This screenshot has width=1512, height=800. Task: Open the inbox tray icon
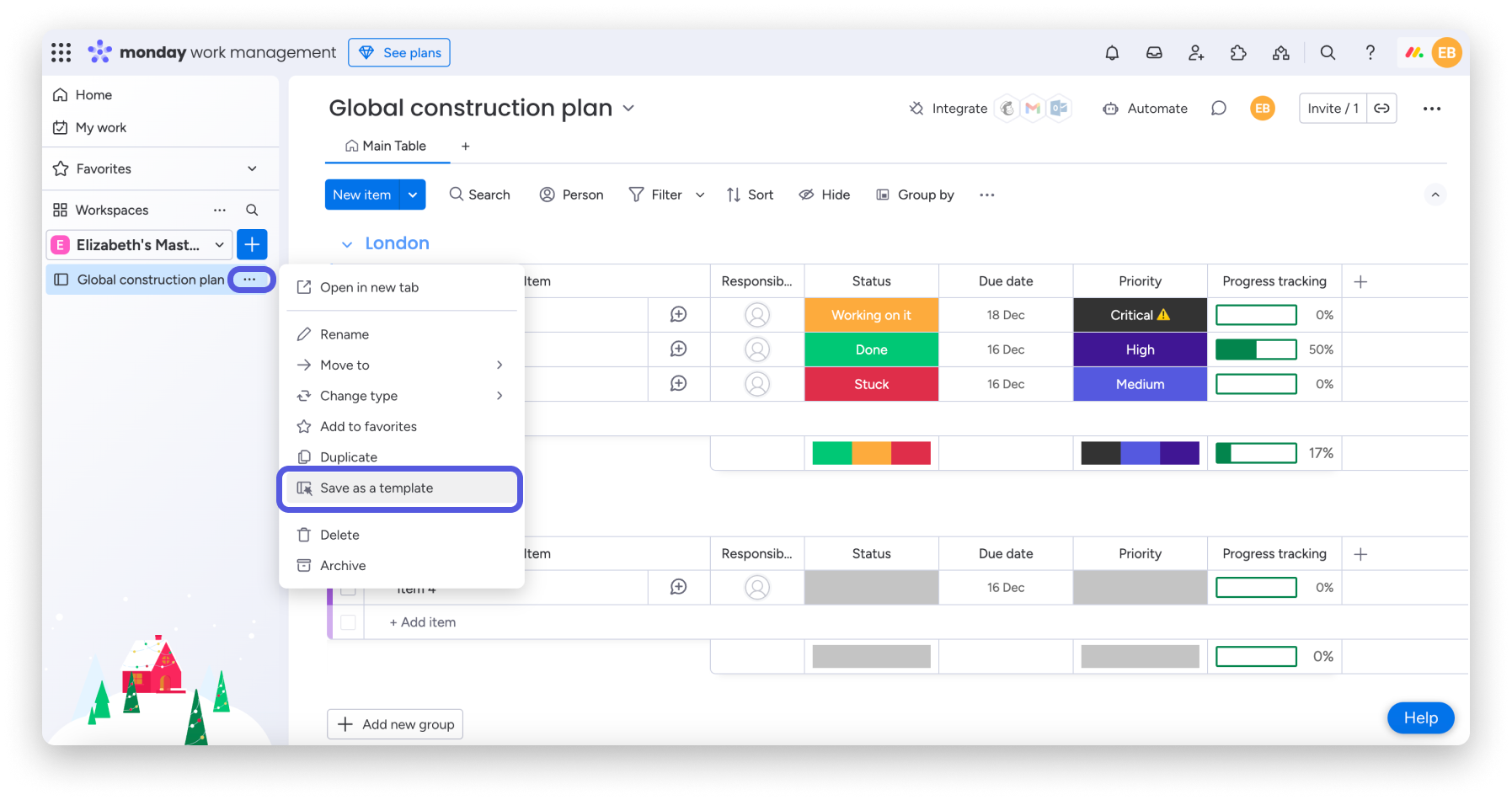[1154, 52]
